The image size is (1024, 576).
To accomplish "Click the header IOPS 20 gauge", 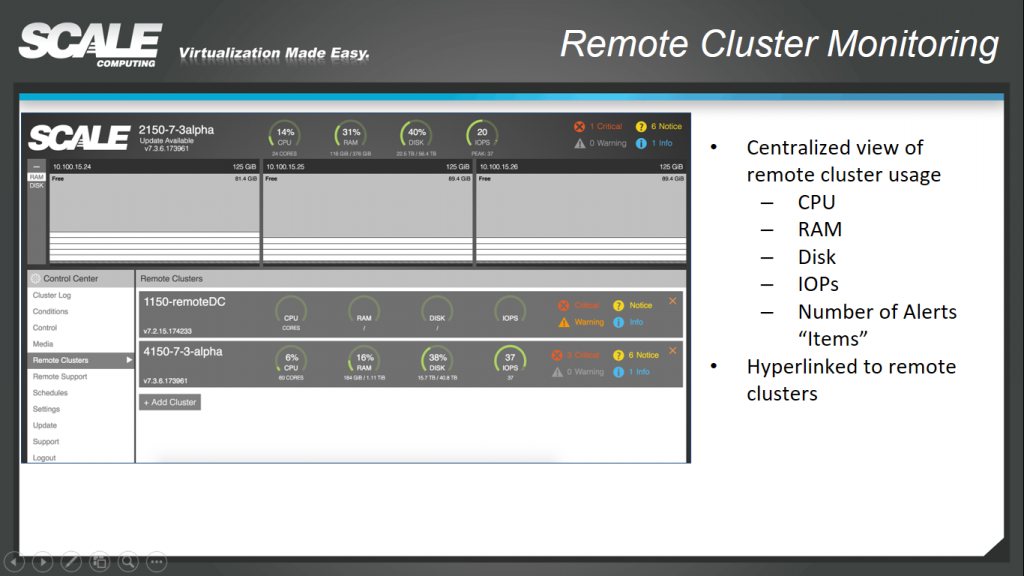I will coord(482,136).
